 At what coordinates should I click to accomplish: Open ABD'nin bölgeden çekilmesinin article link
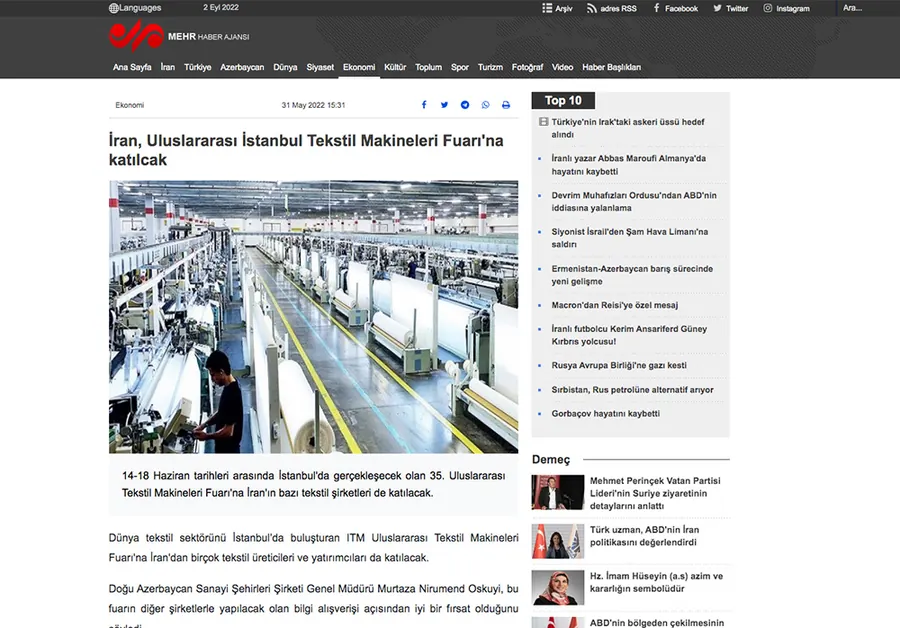(x=657, y=623)
